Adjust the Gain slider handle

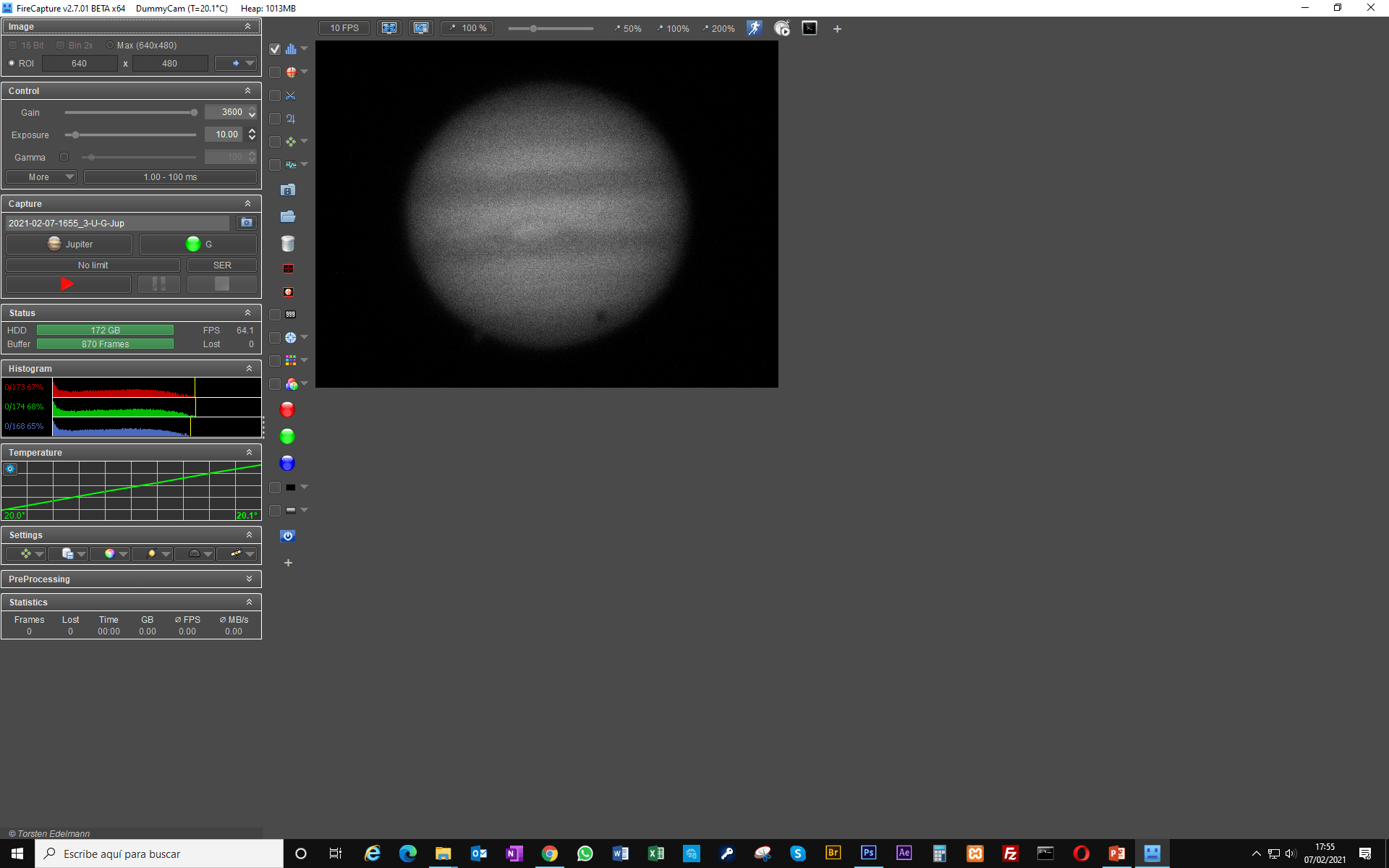(194, 112)
